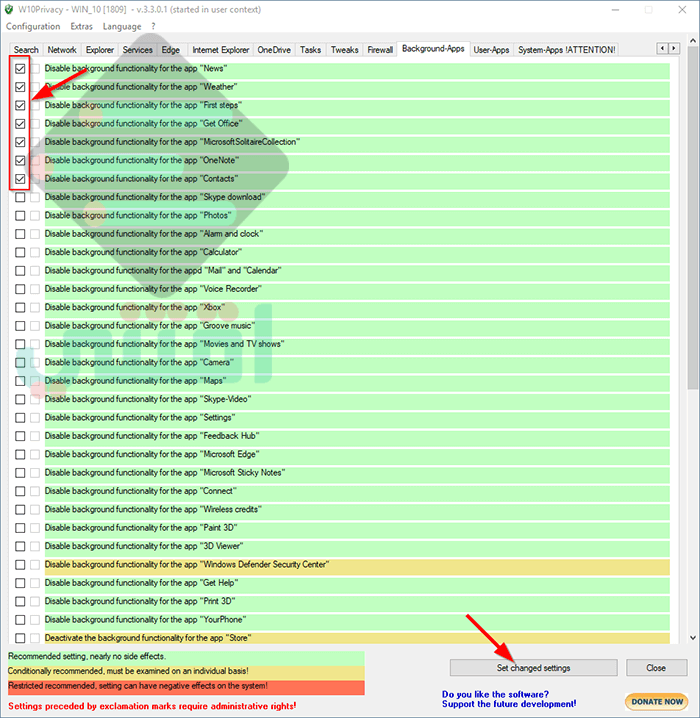The height and width of the screenshot is (718, 700).
Task: Select the "Microsoft Sticky Notes" row text
Action: click(165, 473)
